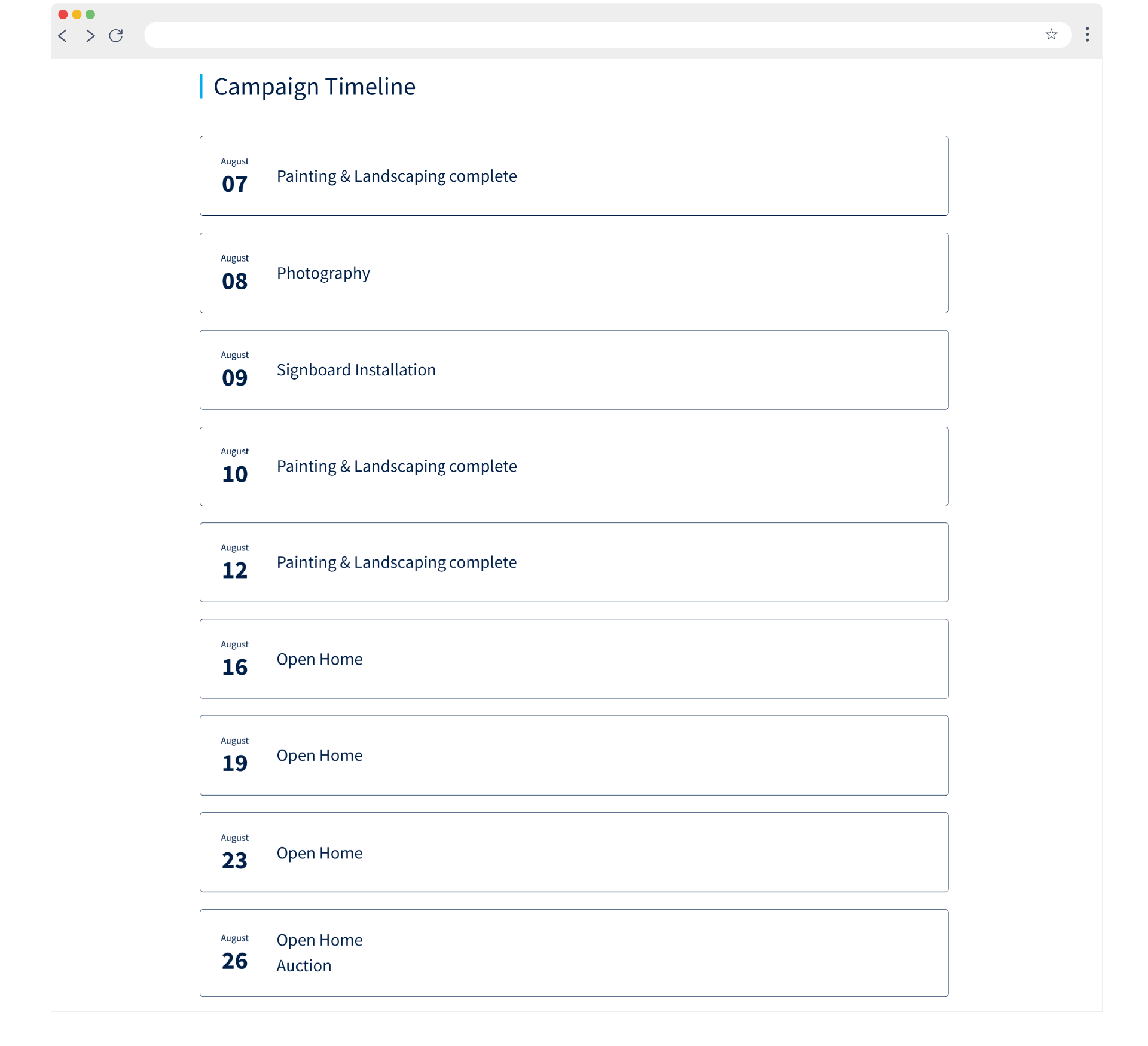This screenshot has height=1046, width=1148.
Task: Select Open Home on August 23
Action: pos(319,853)
